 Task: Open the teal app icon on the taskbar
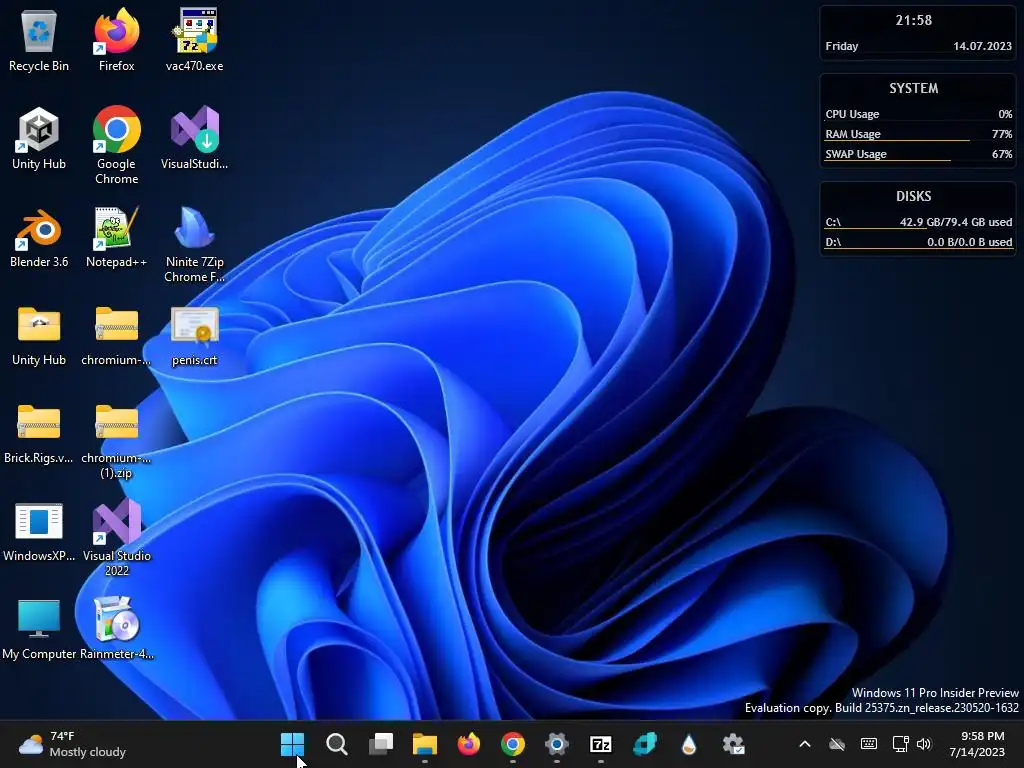click(x=645, y=744)
